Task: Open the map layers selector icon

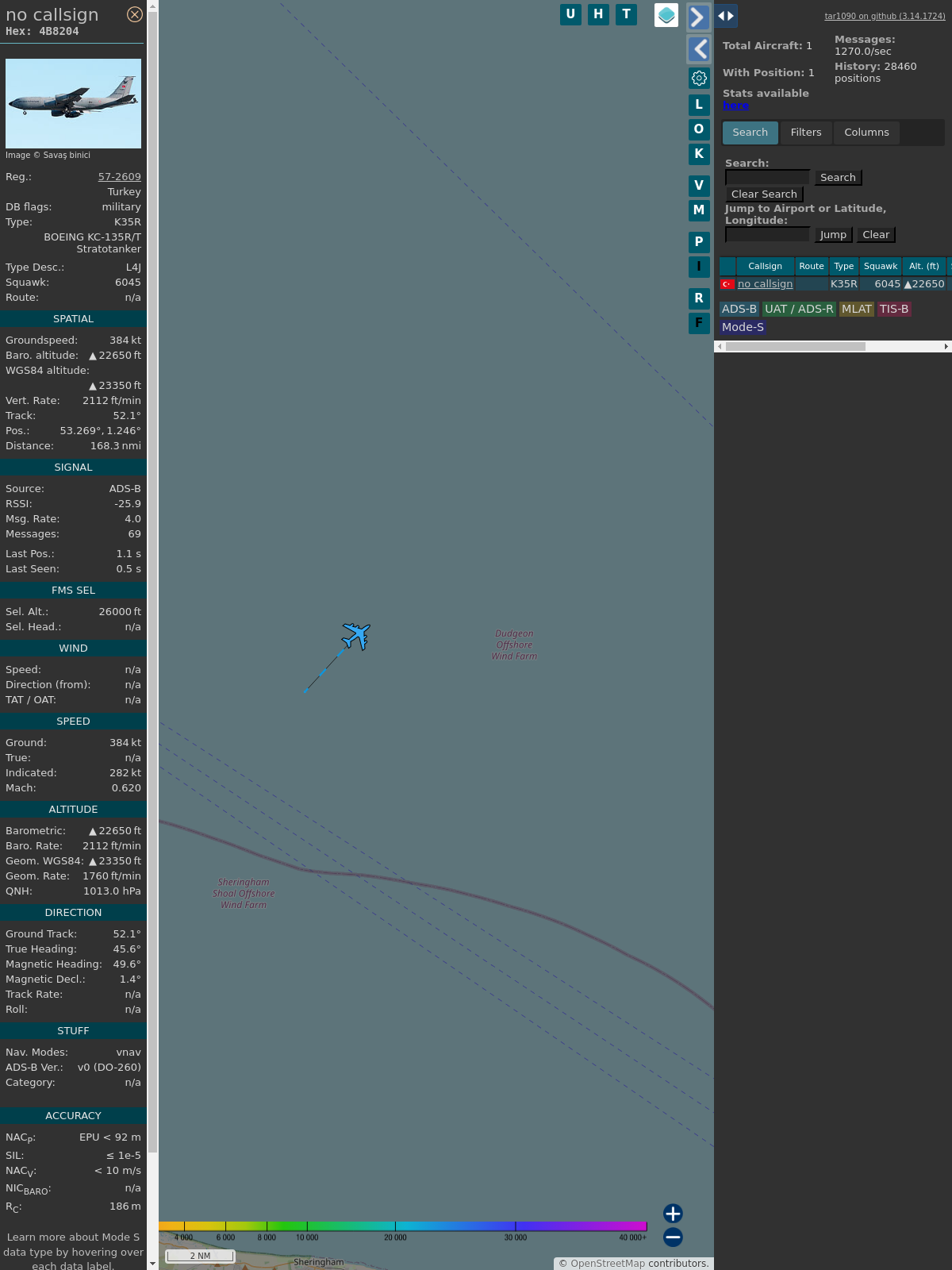Action: tap(666, 14)
